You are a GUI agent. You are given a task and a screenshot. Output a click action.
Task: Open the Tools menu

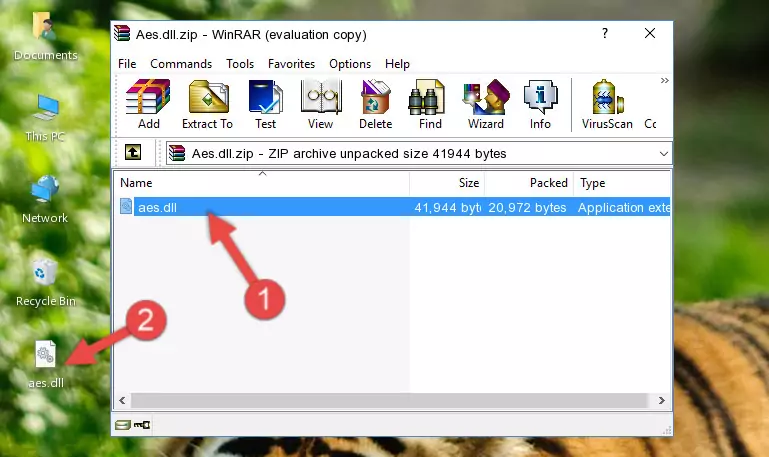coord(240,64)
